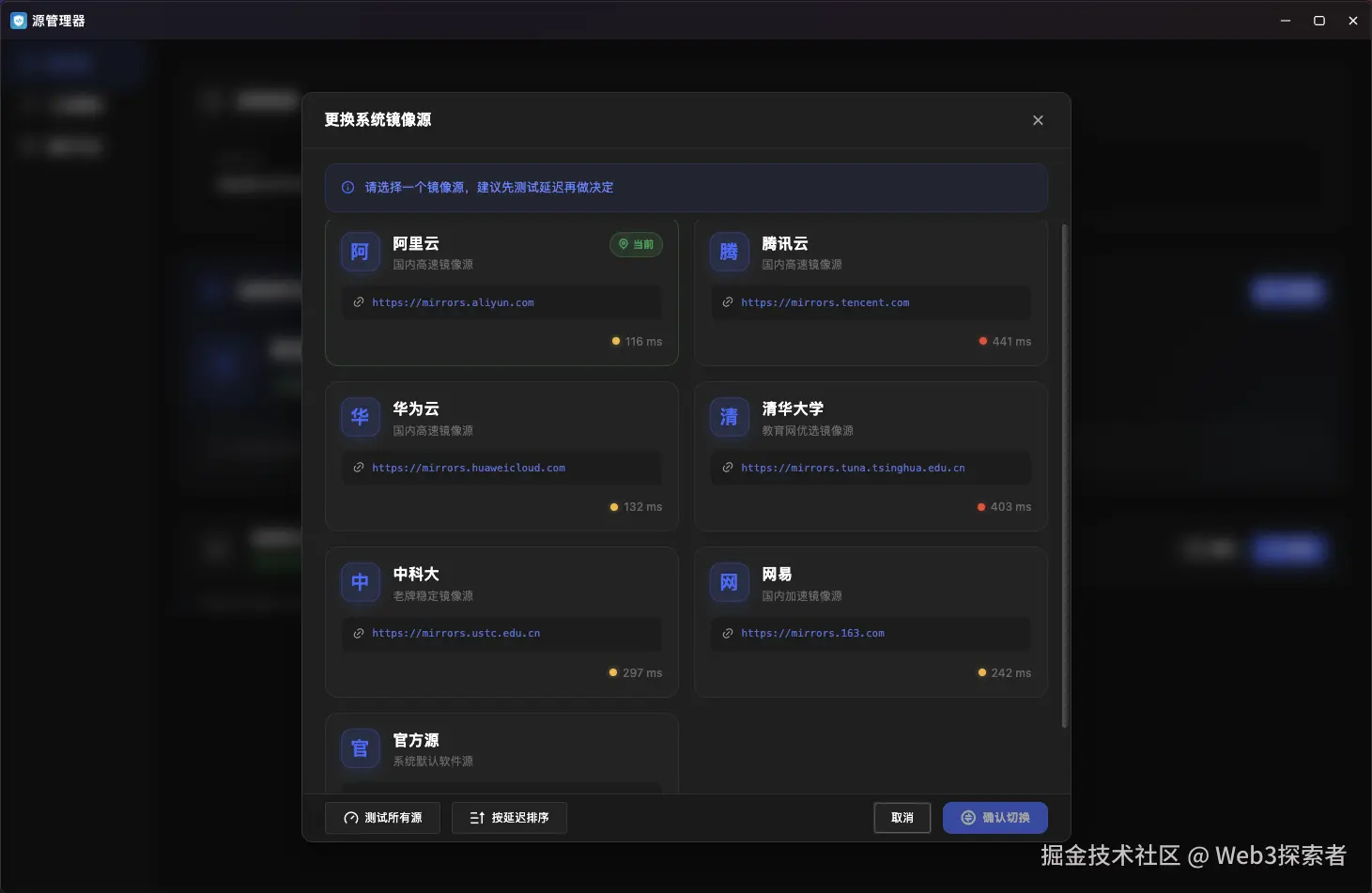Click the official source logo icon
This screenshot has width=1372, height=893.
click(x=360, y=748)
